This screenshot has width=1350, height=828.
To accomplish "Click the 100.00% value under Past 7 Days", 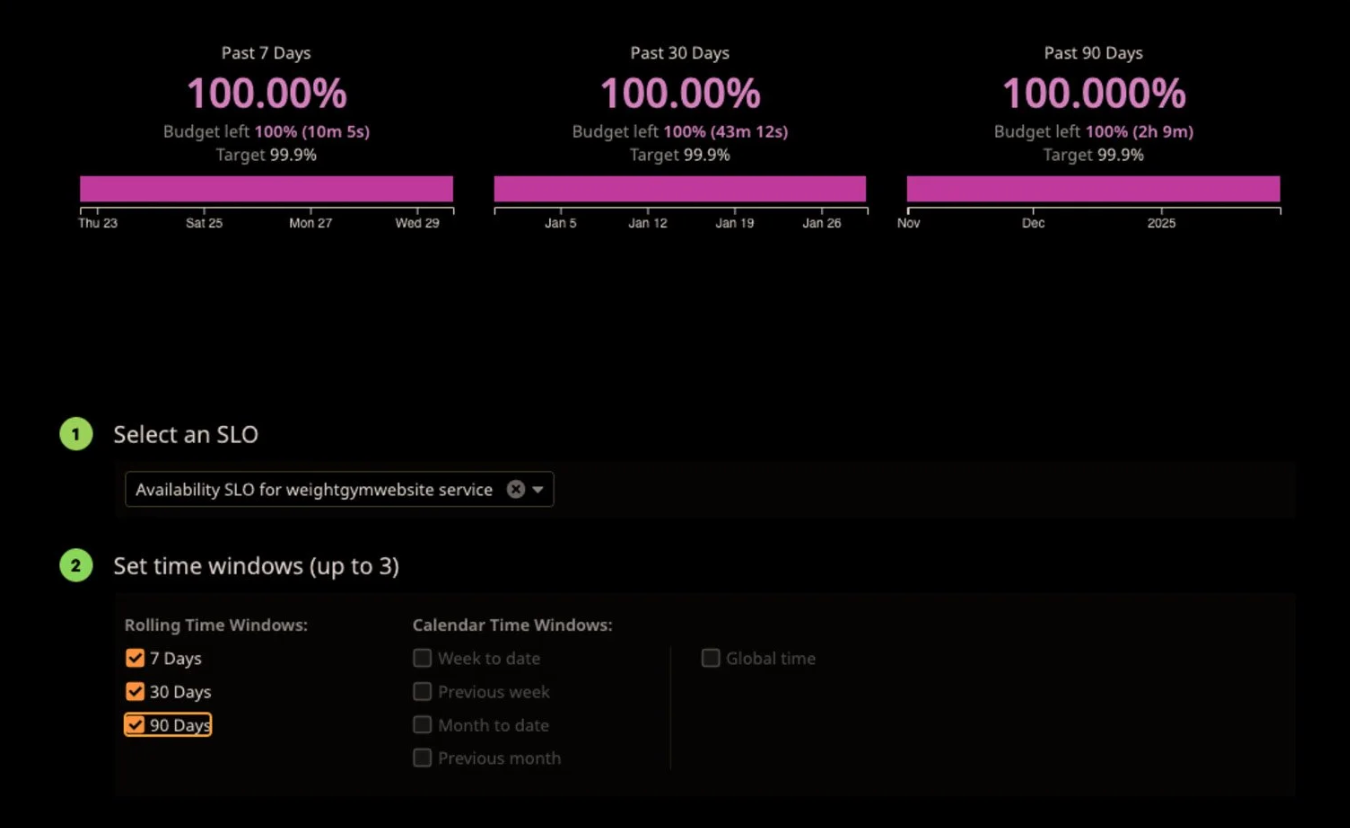I will click(x=266, y=94).
